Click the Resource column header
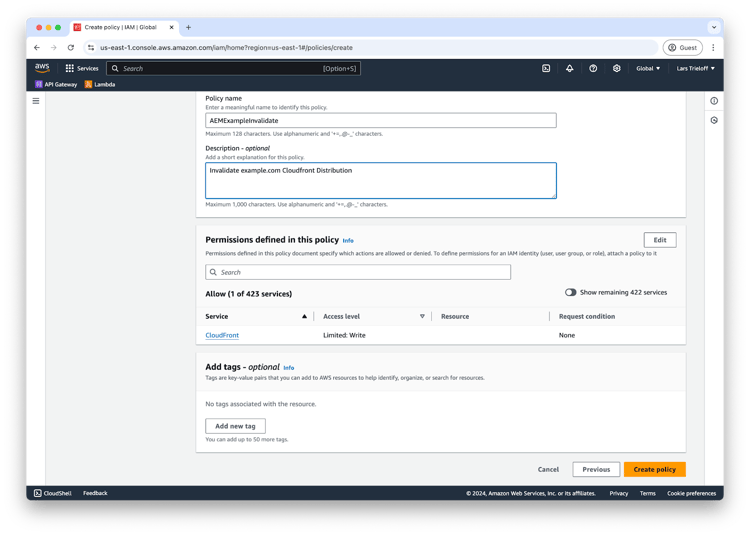750x535 pixels. click(455, 316)
